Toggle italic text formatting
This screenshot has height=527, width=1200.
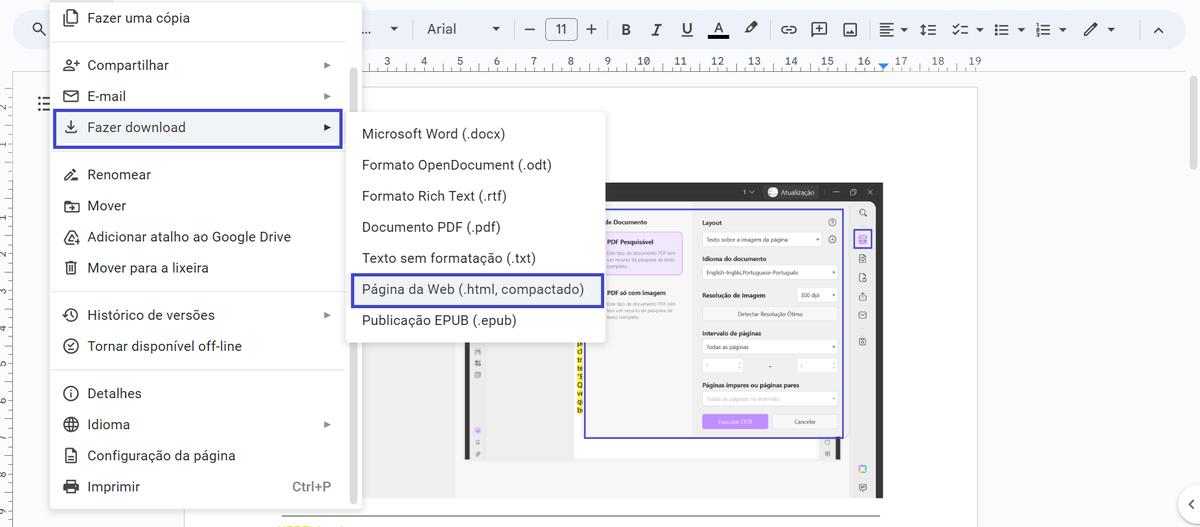(x=656, y=29)
